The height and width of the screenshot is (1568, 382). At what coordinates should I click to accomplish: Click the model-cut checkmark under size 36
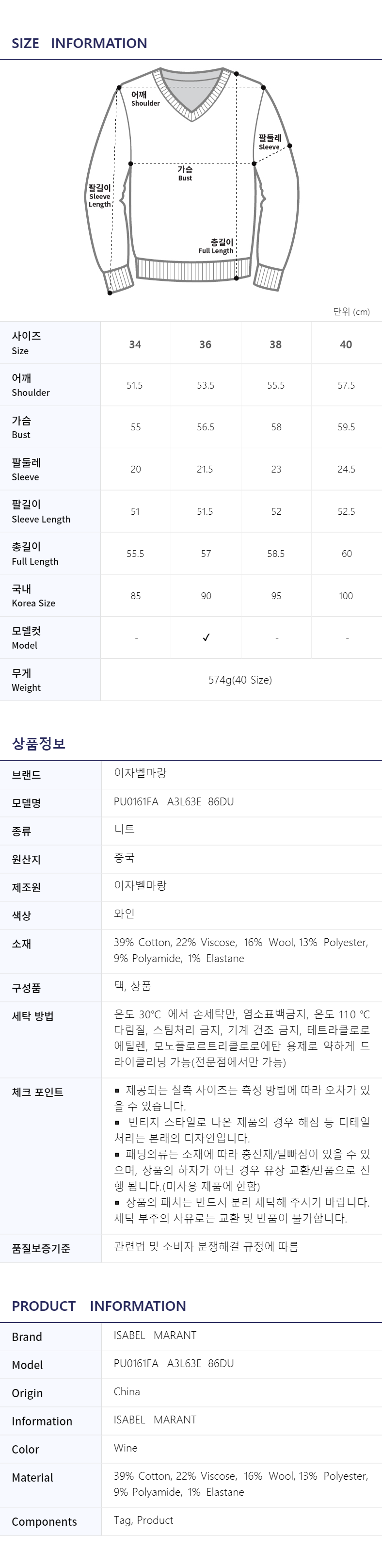[x=206, y=637]
